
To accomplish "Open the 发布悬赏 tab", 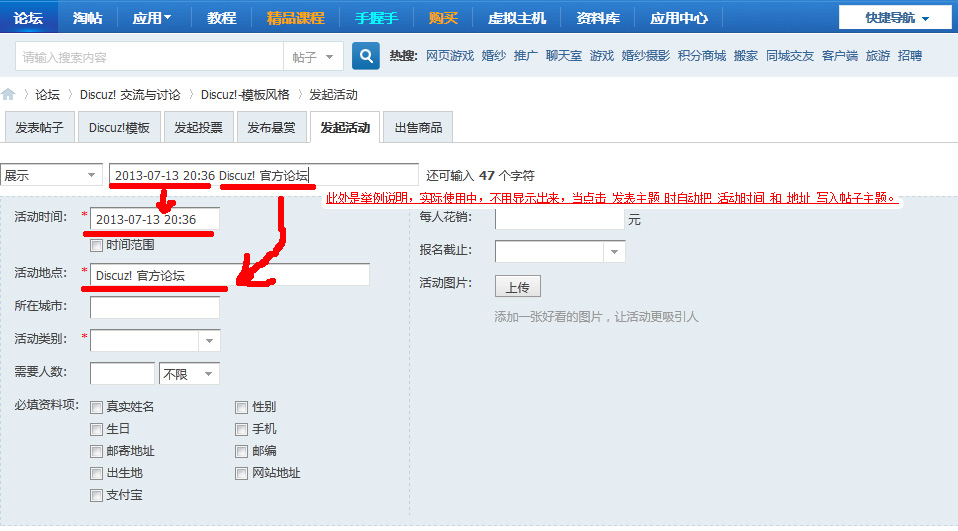I will [x=271, y=128].
